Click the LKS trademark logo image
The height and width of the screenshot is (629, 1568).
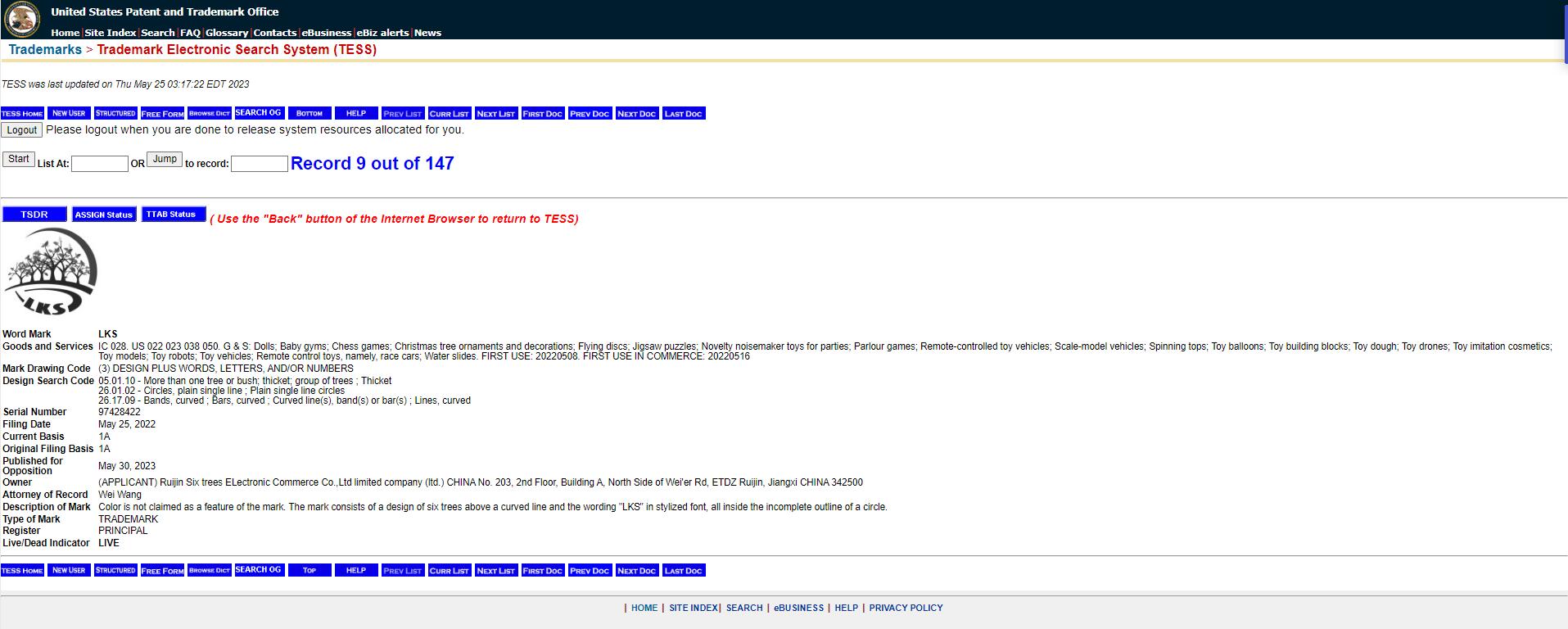pos(51,271)
